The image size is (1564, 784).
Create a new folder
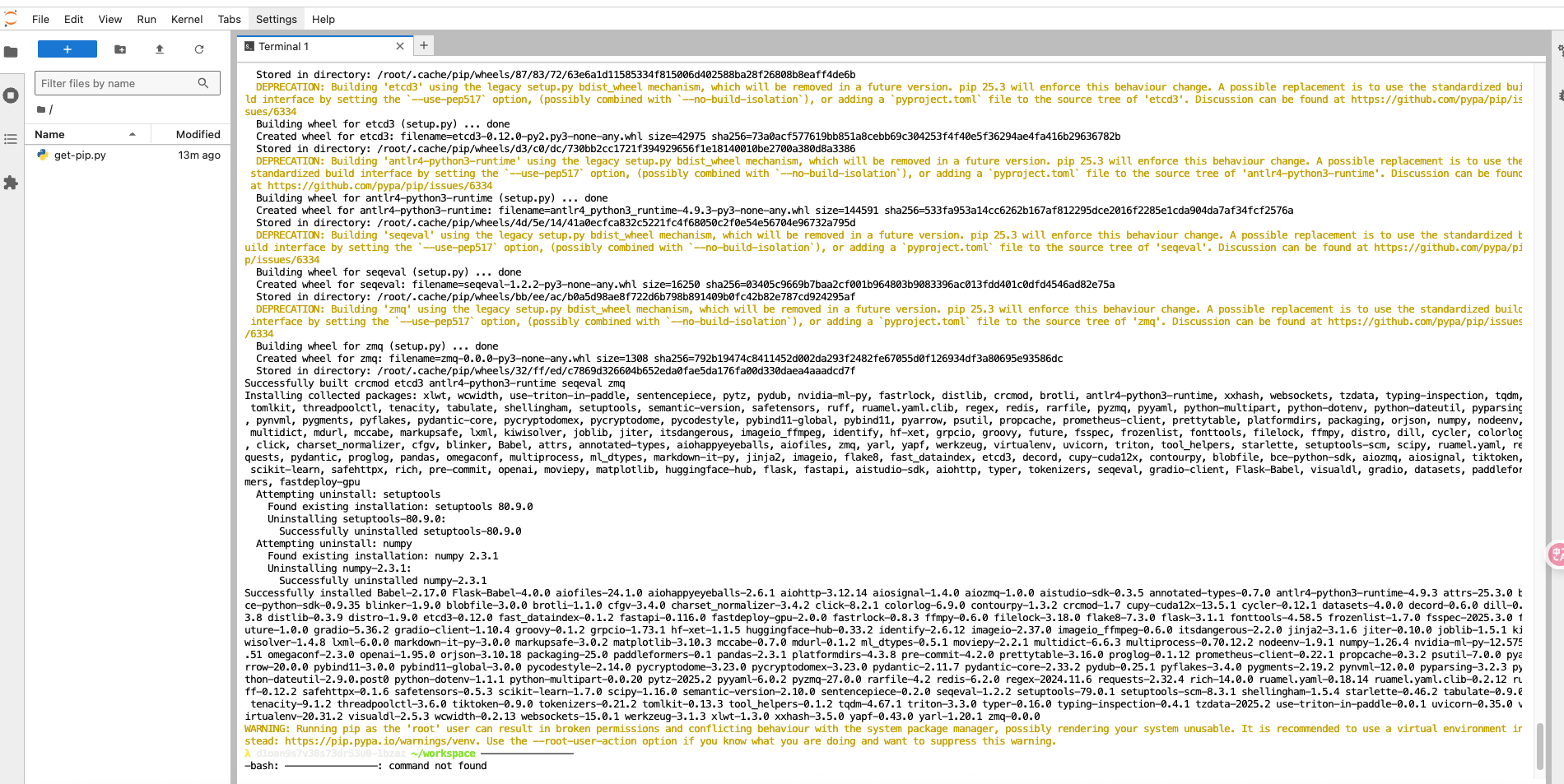120,49
